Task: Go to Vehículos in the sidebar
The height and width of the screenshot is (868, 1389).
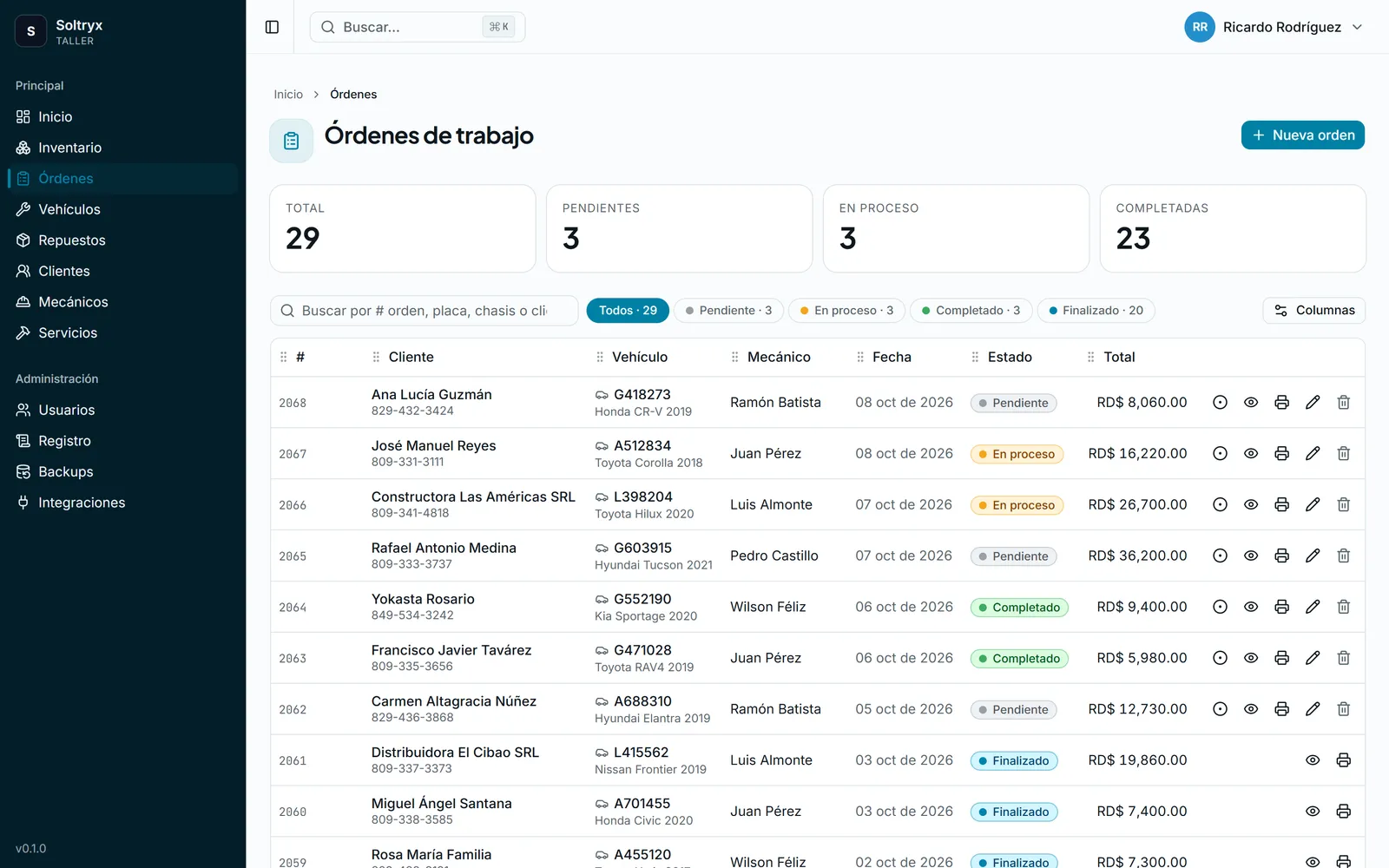Action: coord(122,209)
